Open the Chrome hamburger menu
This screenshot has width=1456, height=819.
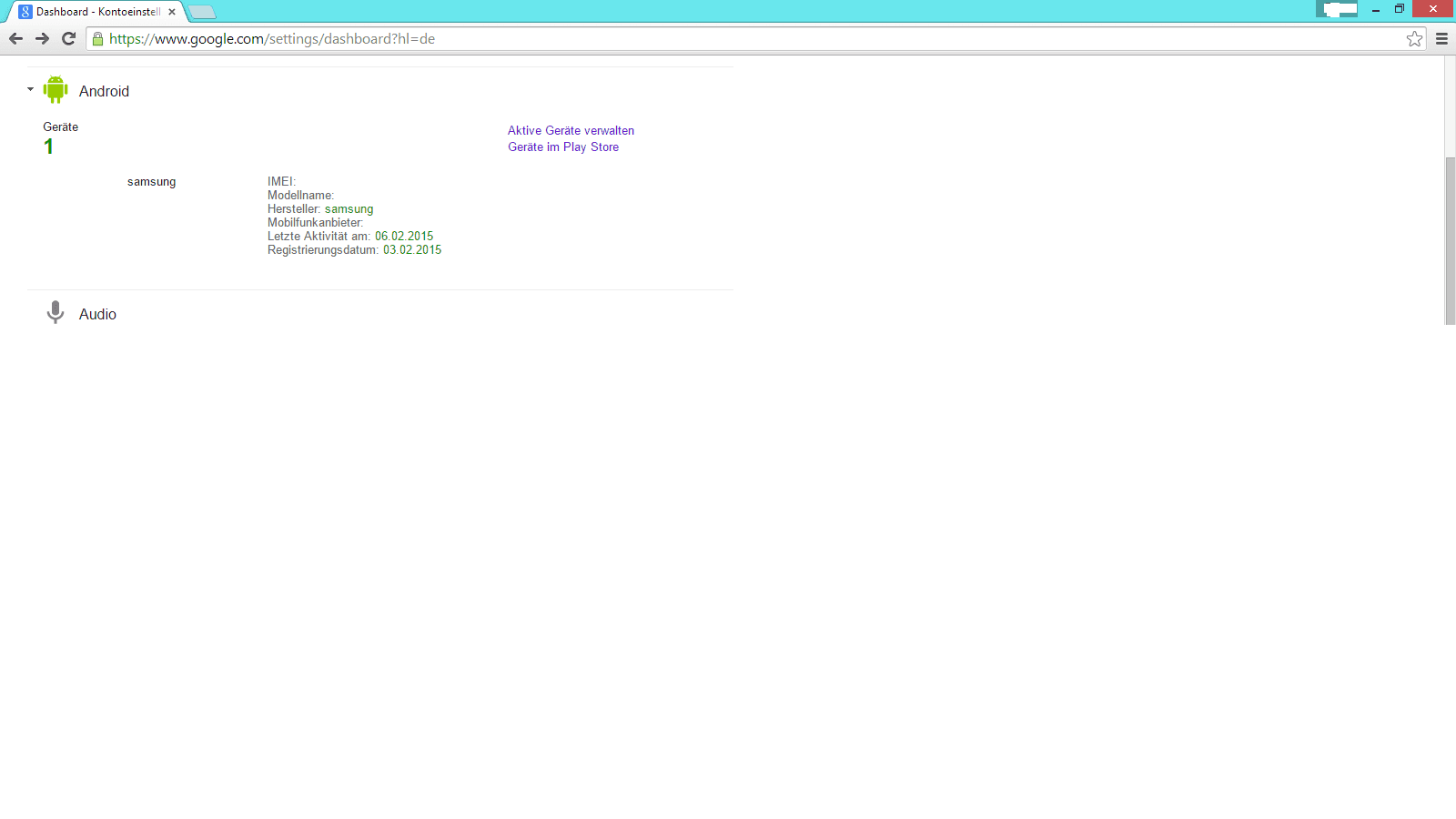click(x=1441, y=38)
